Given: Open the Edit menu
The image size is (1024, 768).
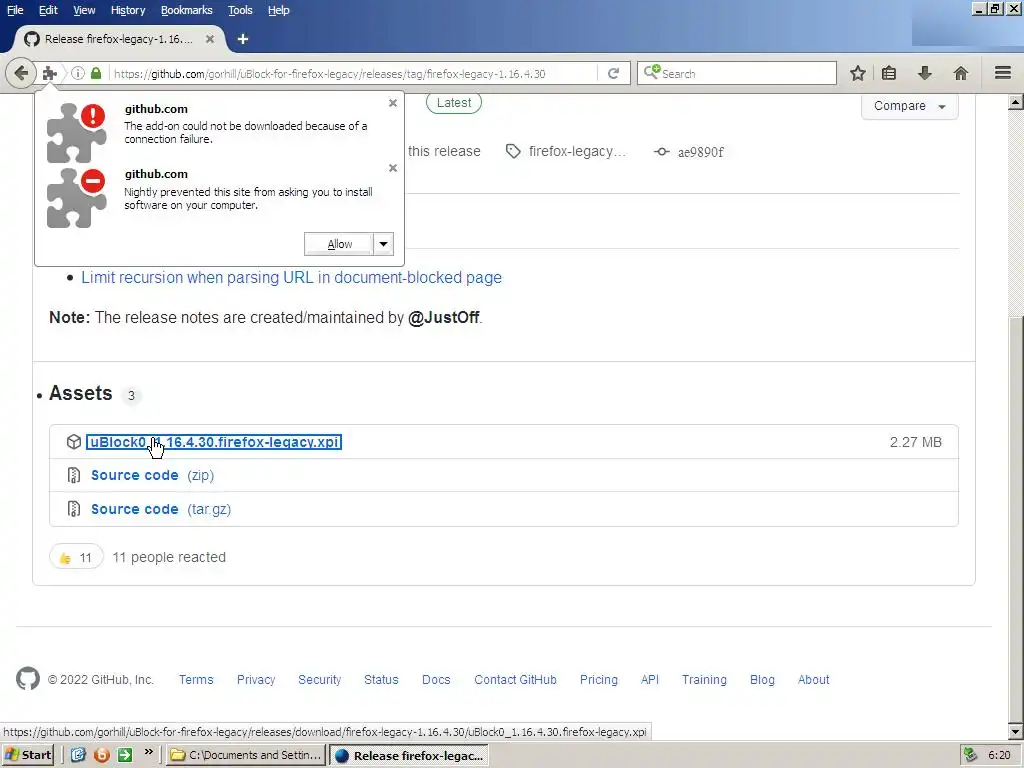Looking at the screenshot, I should point(48,10).
